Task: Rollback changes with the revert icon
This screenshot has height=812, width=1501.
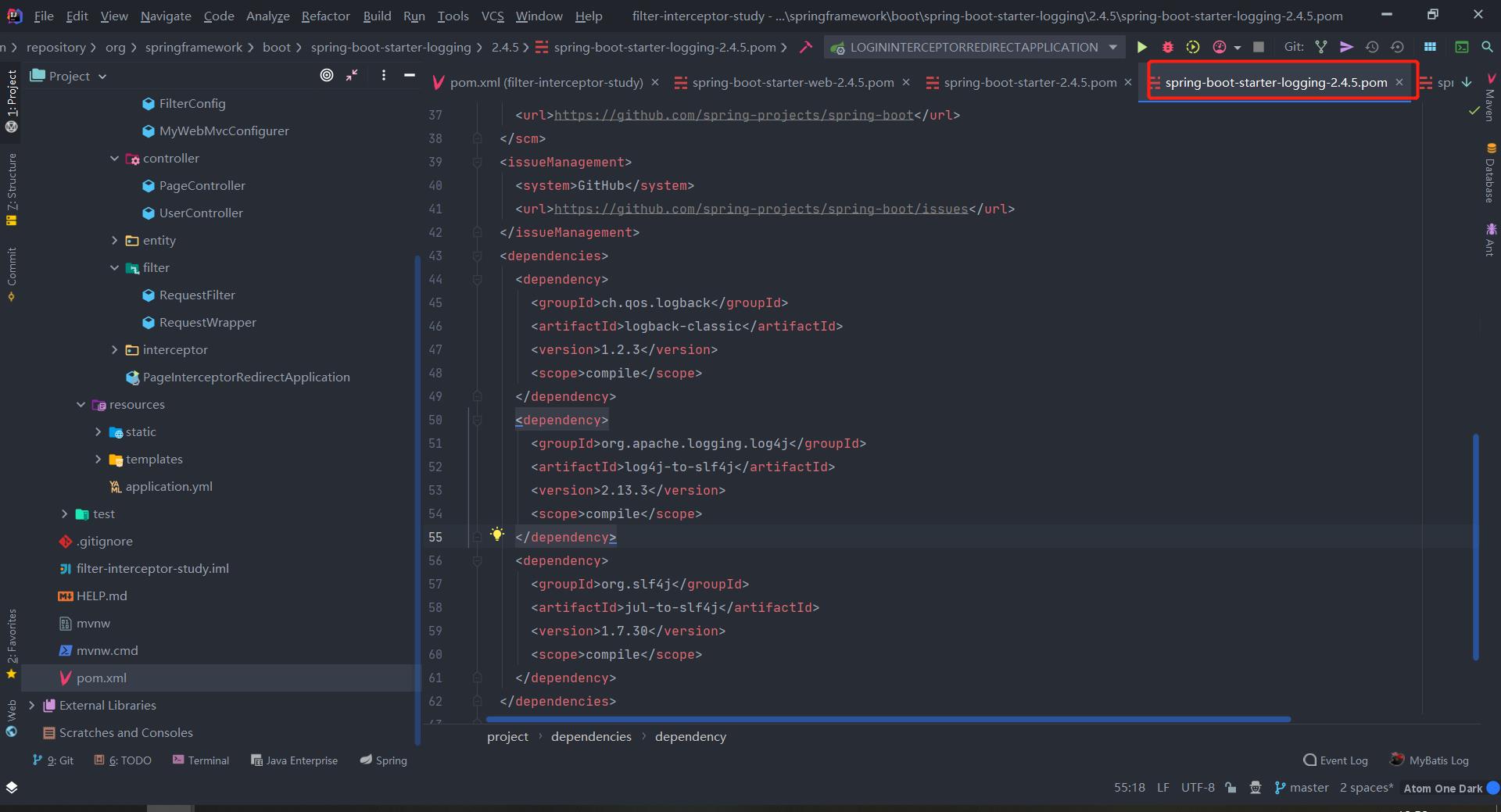Action: [x=1398, y=47]
